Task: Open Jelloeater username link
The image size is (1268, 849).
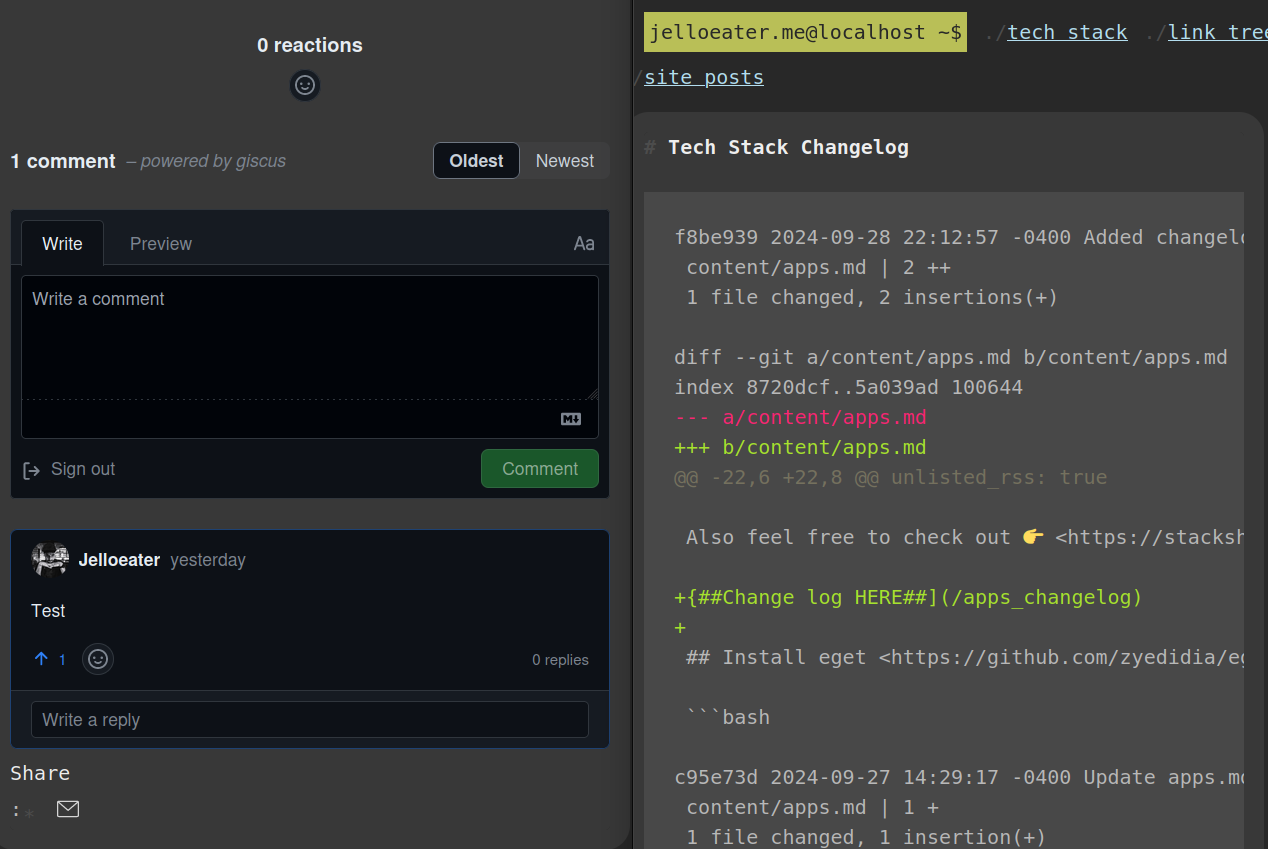Action: click(x=119, y=560)
